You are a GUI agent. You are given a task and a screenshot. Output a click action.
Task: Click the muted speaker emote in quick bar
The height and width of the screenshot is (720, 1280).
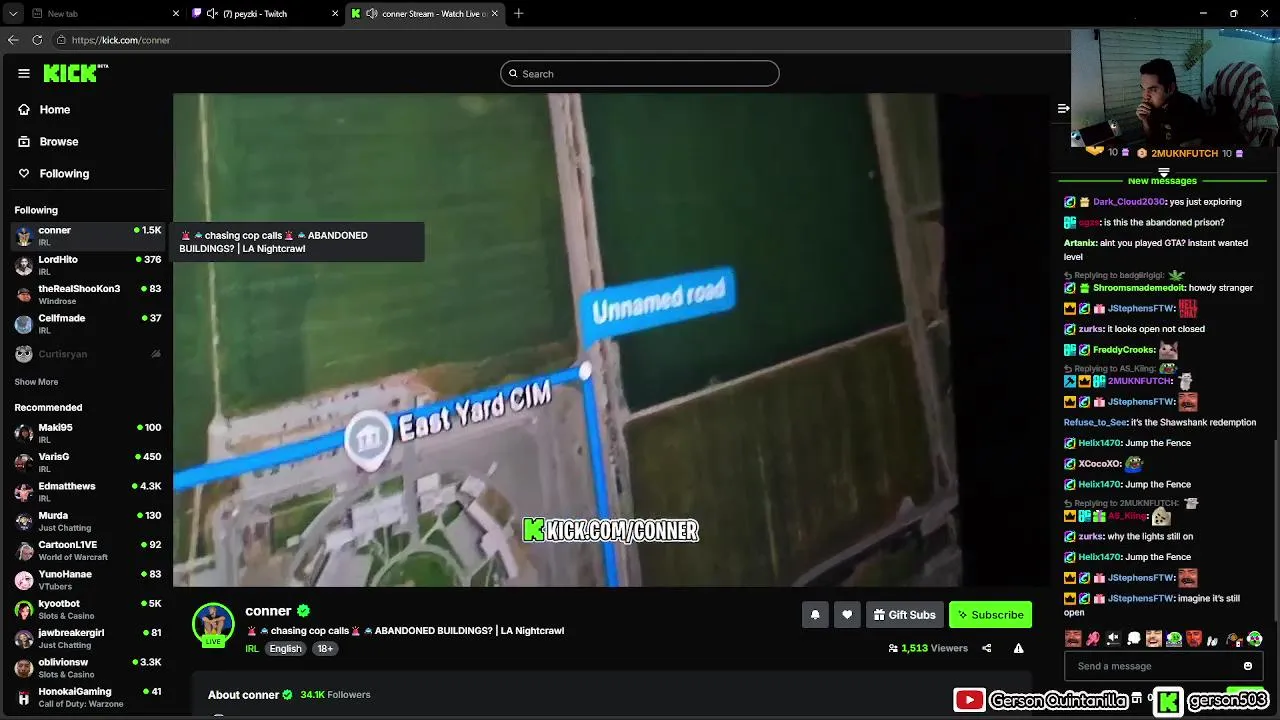click(1113, 638)
